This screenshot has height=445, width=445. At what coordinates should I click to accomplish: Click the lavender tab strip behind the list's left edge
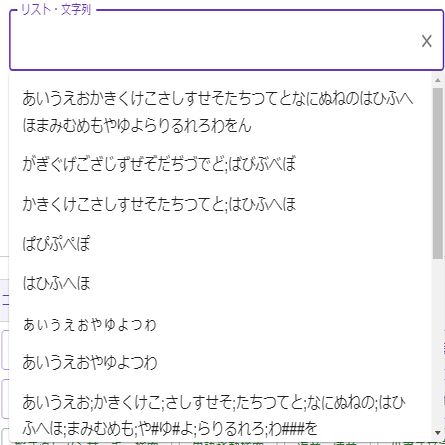[x=4, y=300]
